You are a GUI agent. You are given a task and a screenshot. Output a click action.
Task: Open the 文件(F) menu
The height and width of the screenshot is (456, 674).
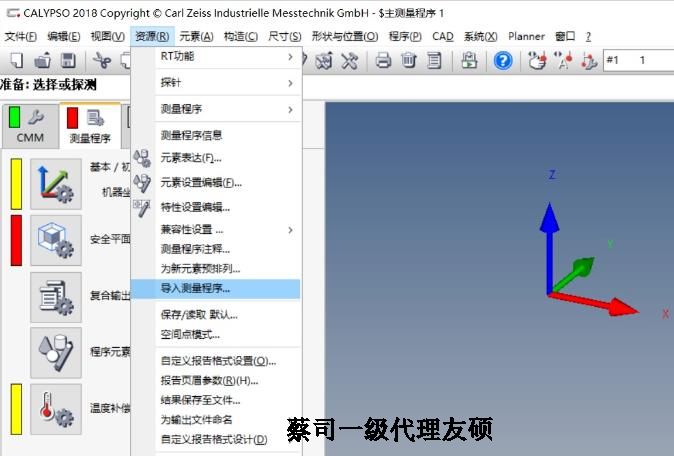pos(21,37)
